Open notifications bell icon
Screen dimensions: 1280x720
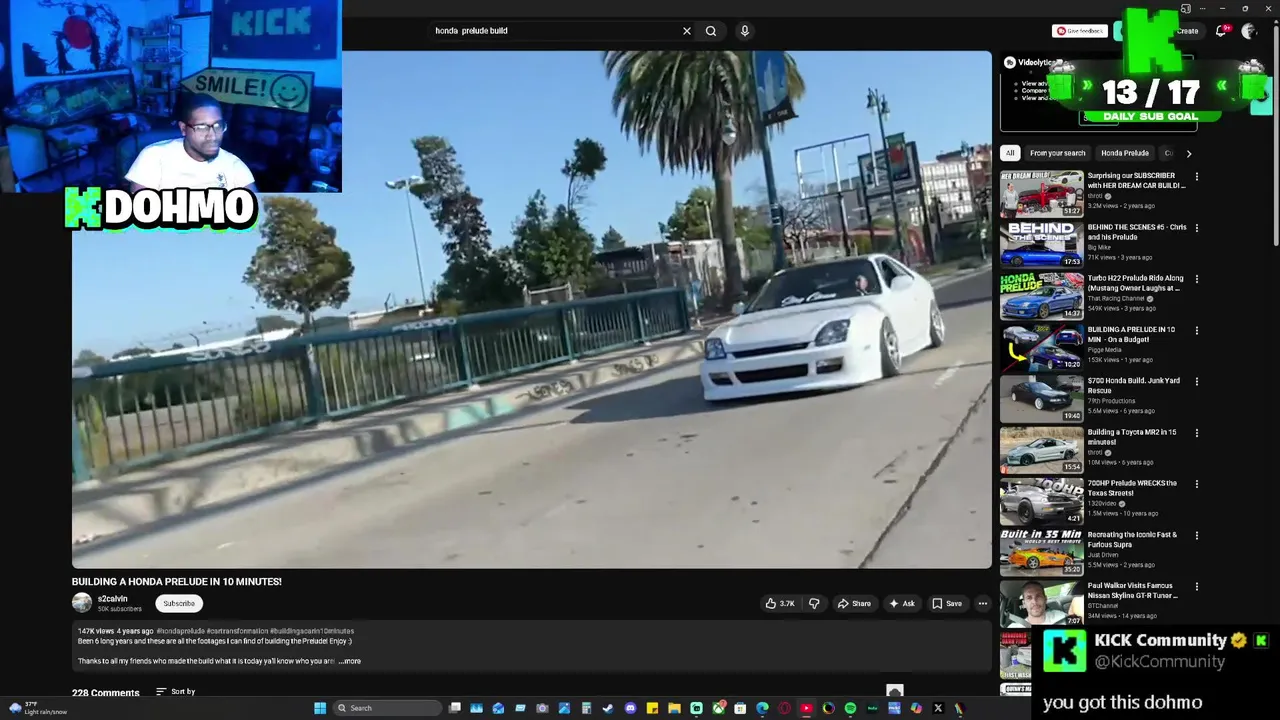1221,31
